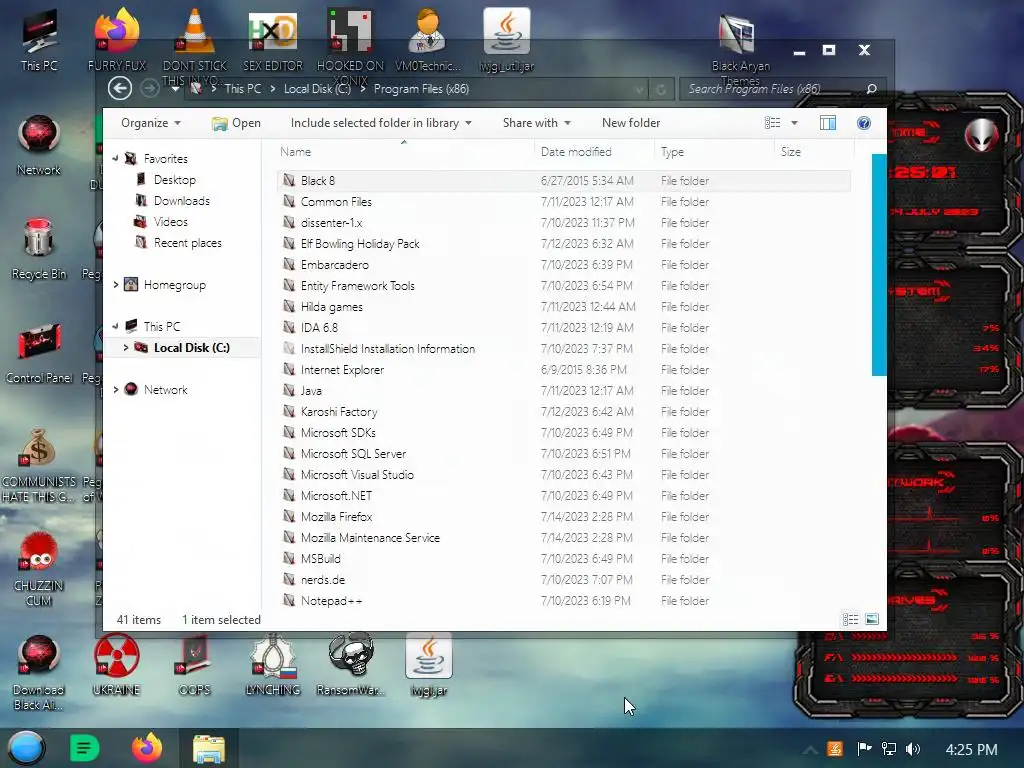Collapse the Favorites tree node
The width and height of the screenshot is (1024, 768).
pos(116,159)
